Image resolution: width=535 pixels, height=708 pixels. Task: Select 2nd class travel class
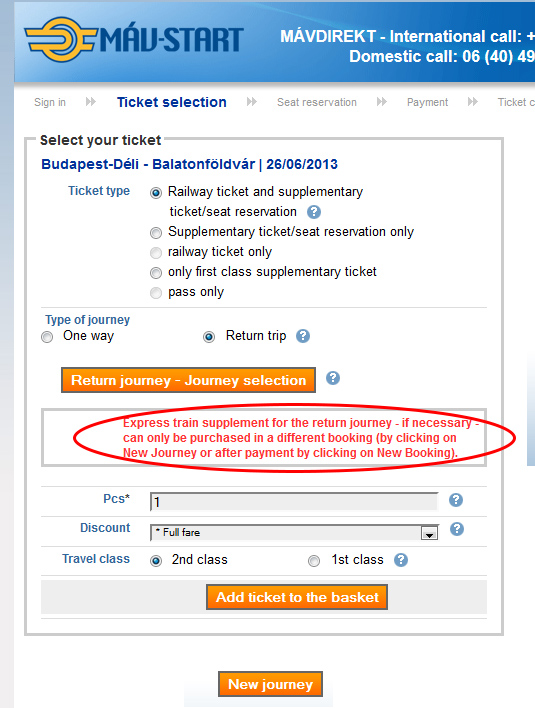point(156,561)
